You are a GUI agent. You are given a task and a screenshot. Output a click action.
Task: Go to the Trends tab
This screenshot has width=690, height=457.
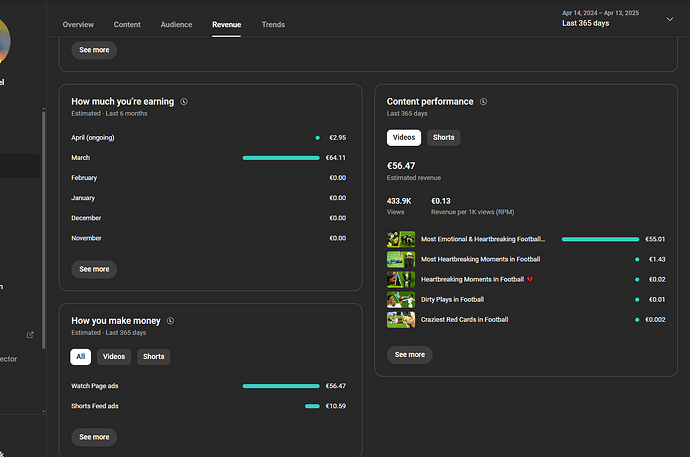point(273,25)
